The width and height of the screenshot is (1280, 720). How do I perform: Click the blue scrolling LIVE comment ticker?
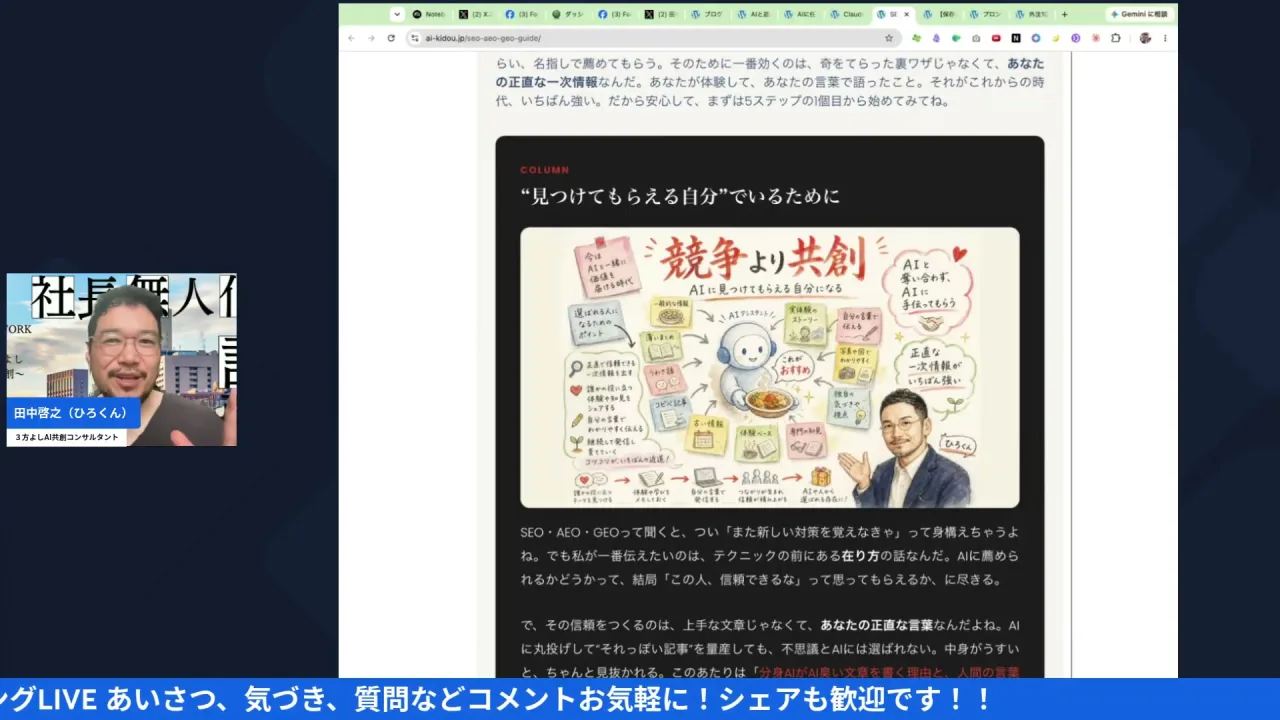640,699
